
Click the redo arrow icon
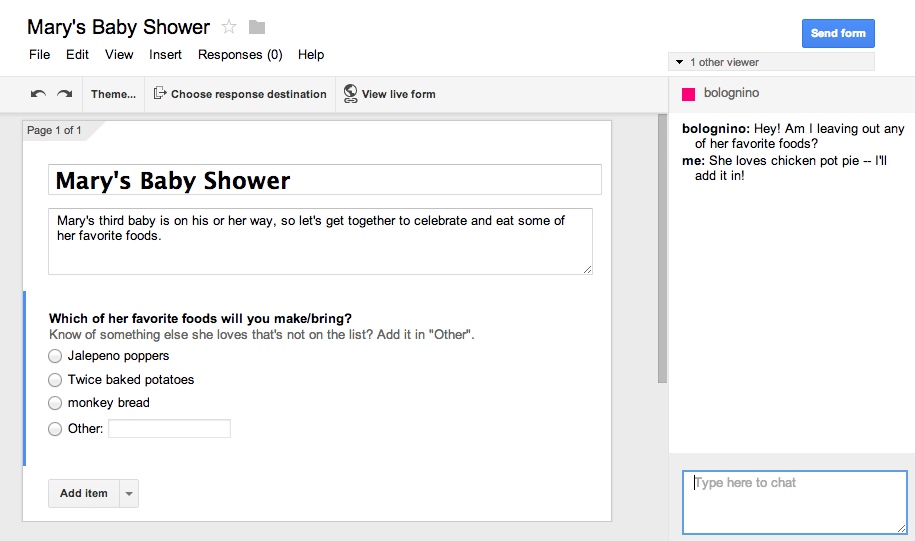click(64, 94)
